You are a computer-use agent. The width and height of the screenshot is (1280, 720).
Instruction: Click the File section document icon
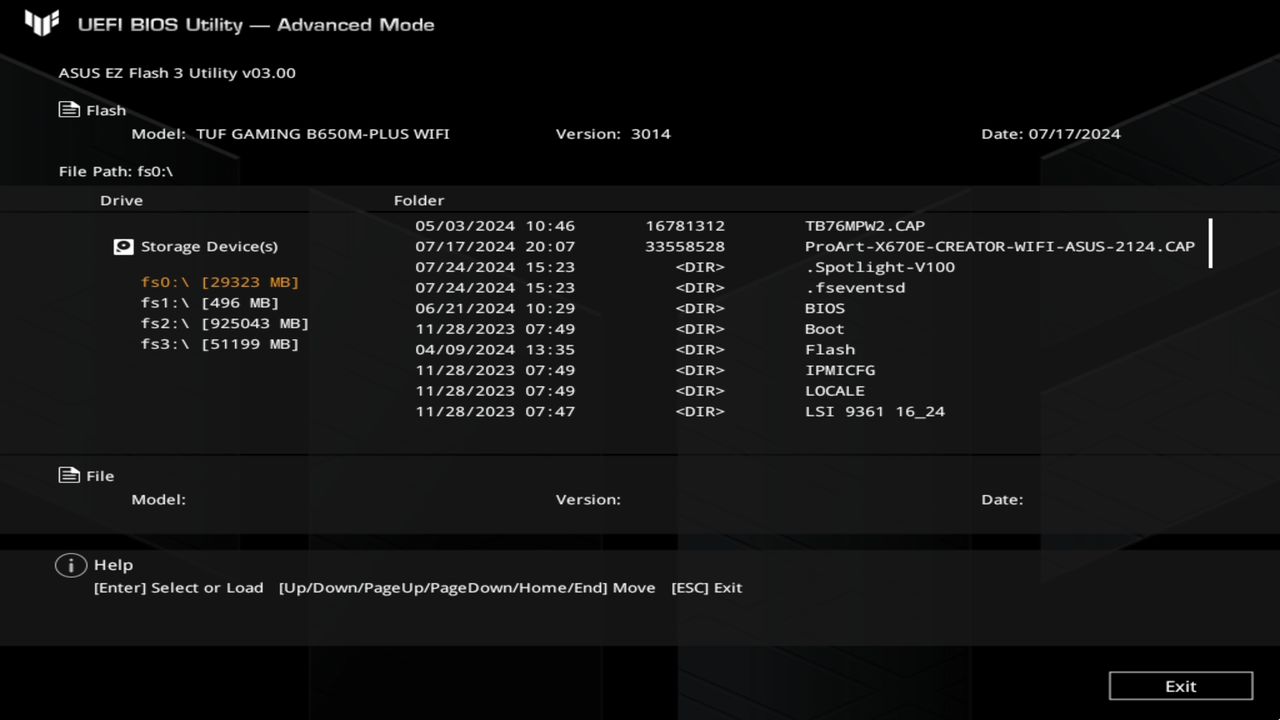point(69,475)
